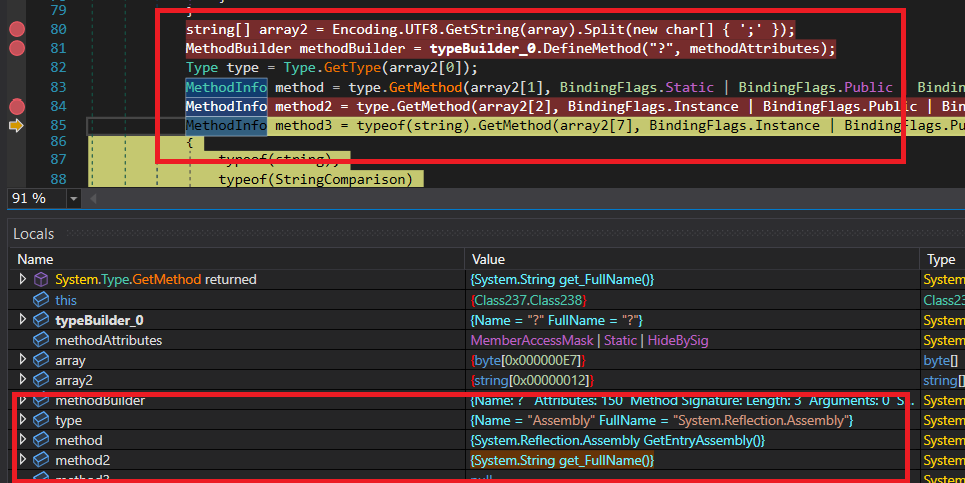The width and height of the screenshot is (965, 483).
Task: Toggle the breakpoint on line 81
Action: pos(17,47)
